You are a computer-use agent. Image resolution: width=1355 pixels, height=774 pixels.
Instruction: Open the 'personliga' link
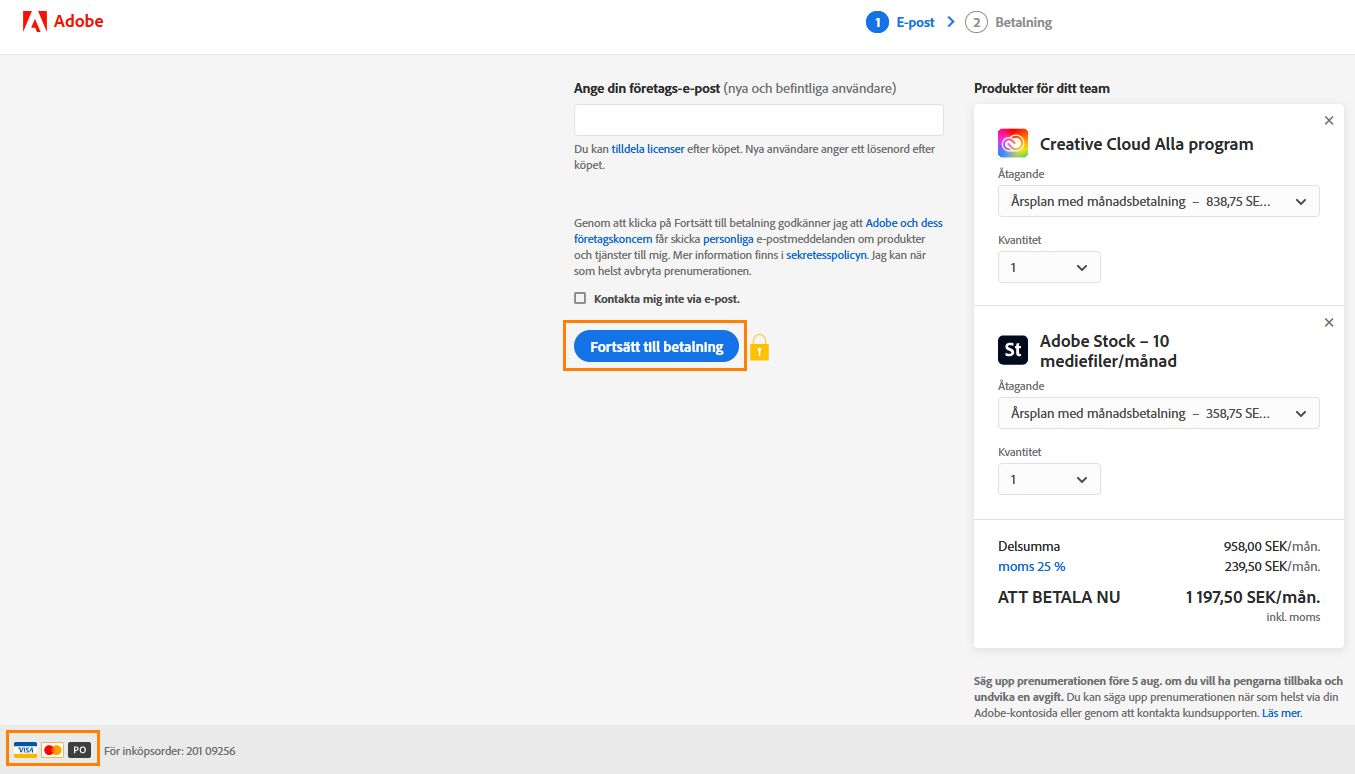[x=728, y=239]
